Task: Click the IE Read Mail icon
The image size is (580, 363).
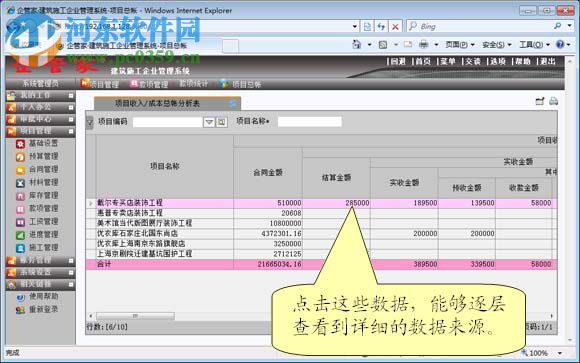Action: [408, 45]
